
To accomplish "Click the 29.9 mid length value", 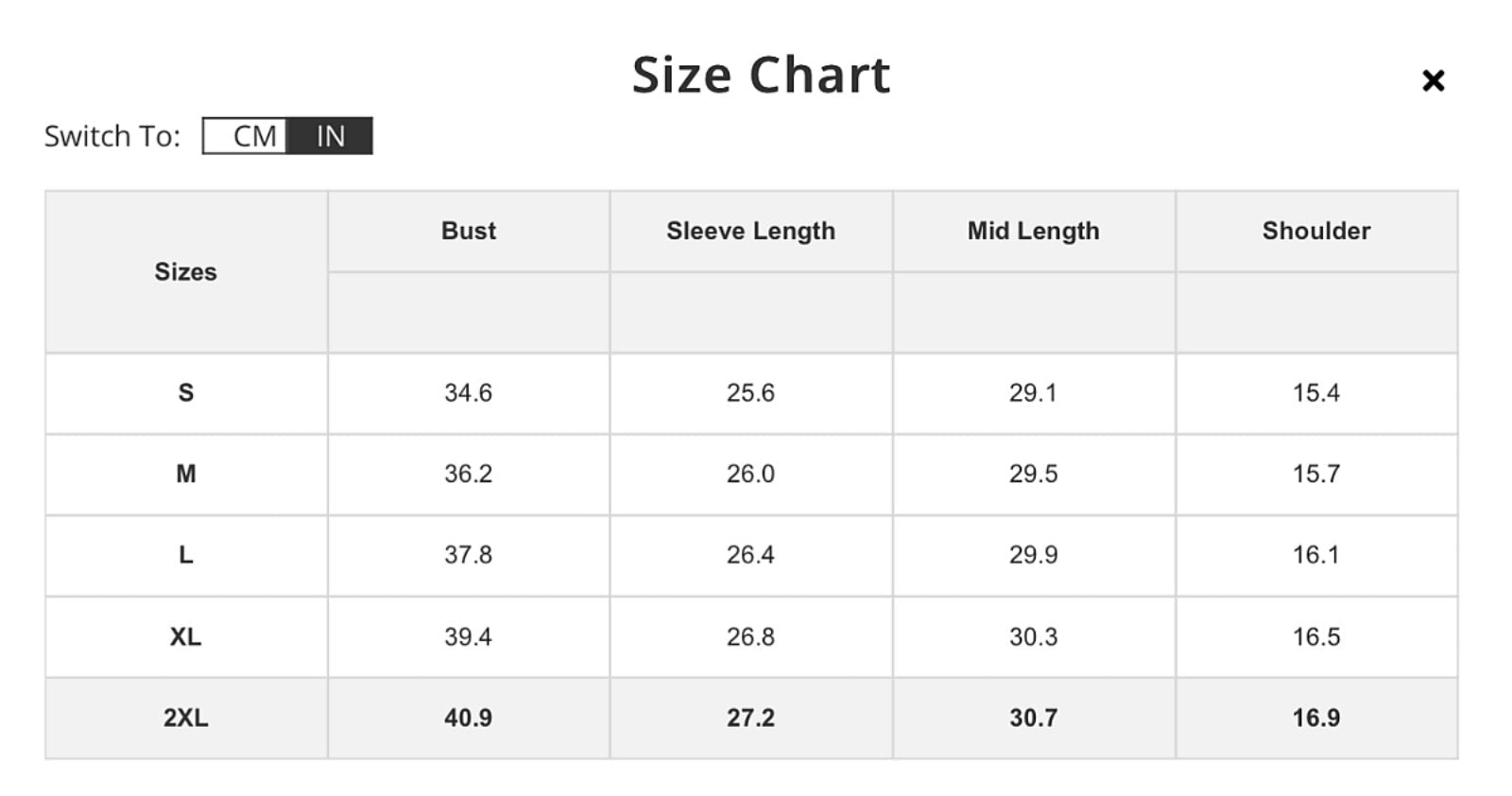I will 1034,555.
